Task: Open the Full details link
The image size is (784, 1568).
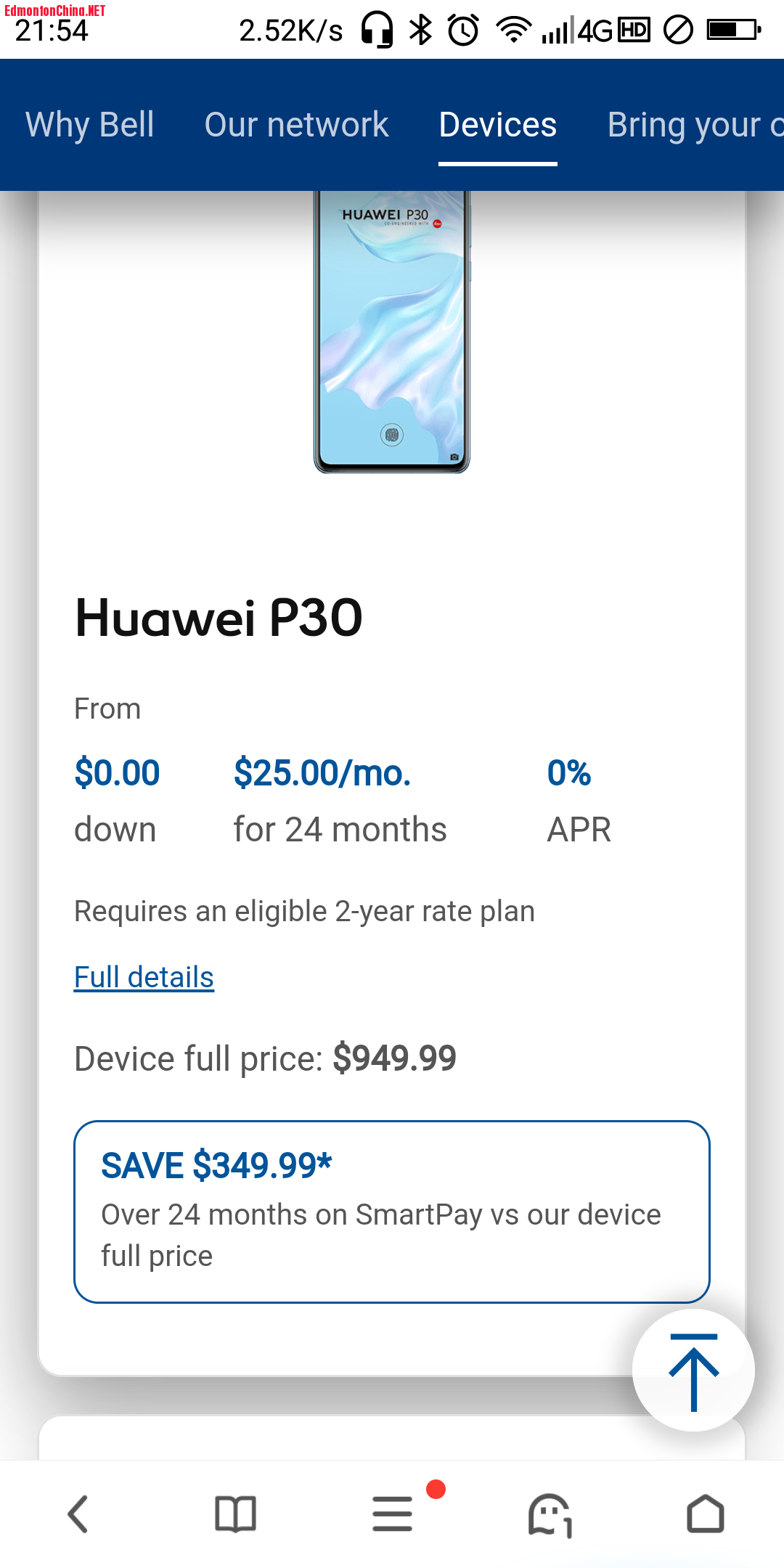Action: [x=144, y=977]
